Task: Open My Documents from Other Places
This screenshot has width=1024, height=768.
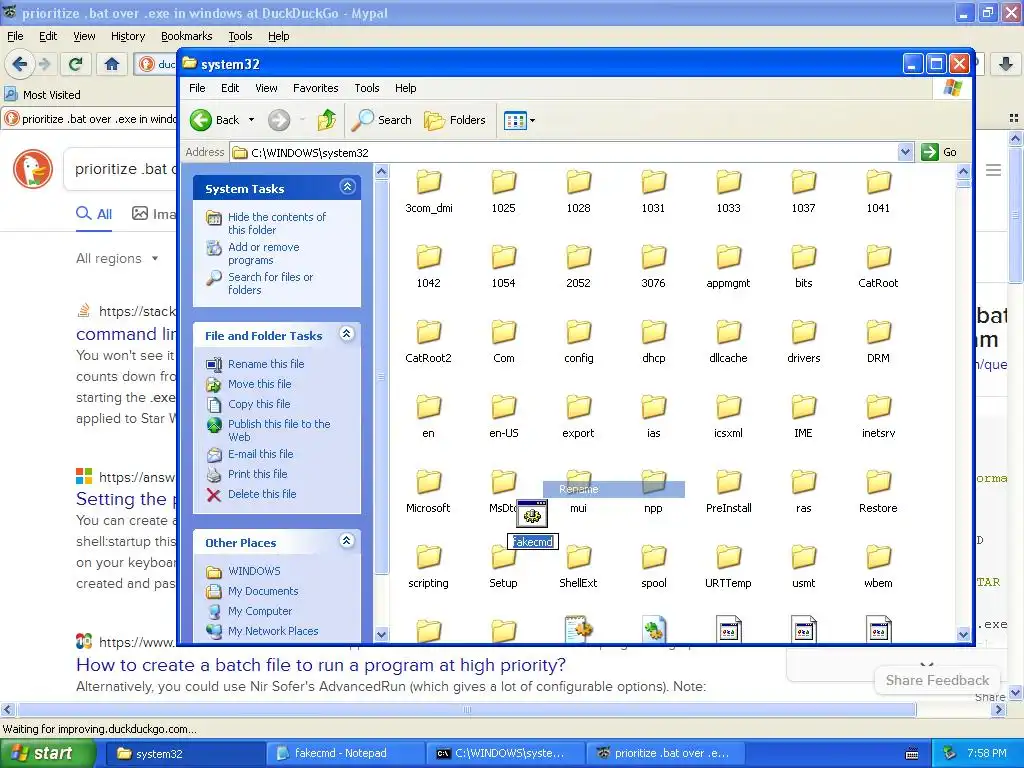Action: click(x=263, y=591)
